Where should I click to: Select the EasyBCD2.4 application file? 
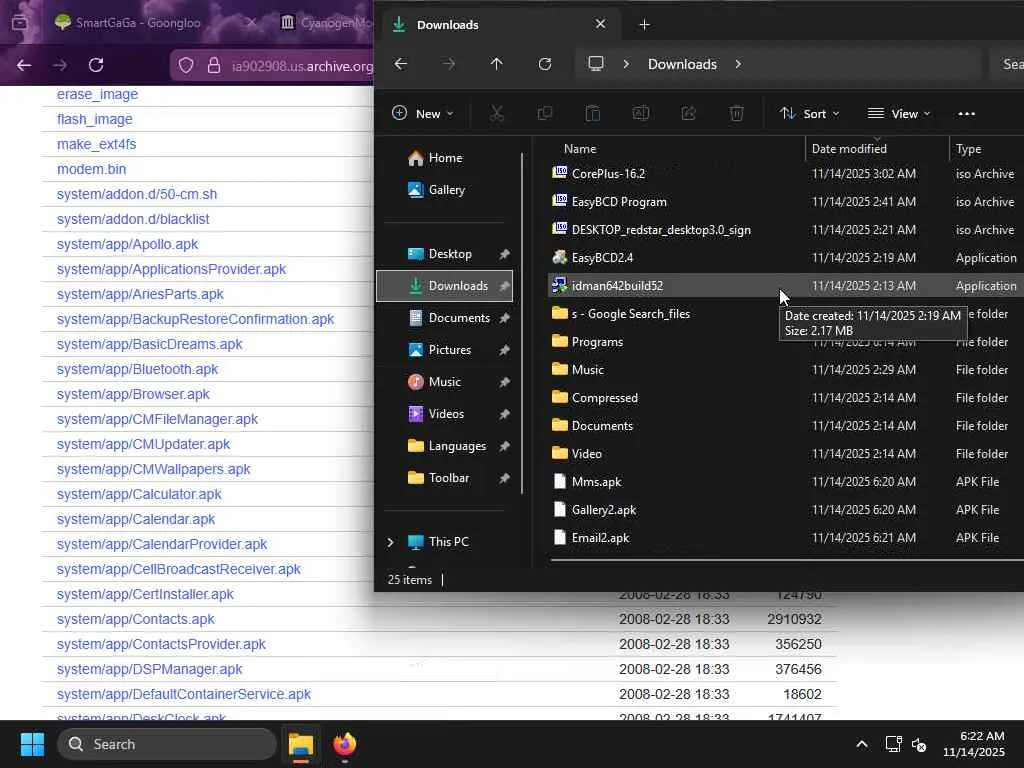coord(784,257)
